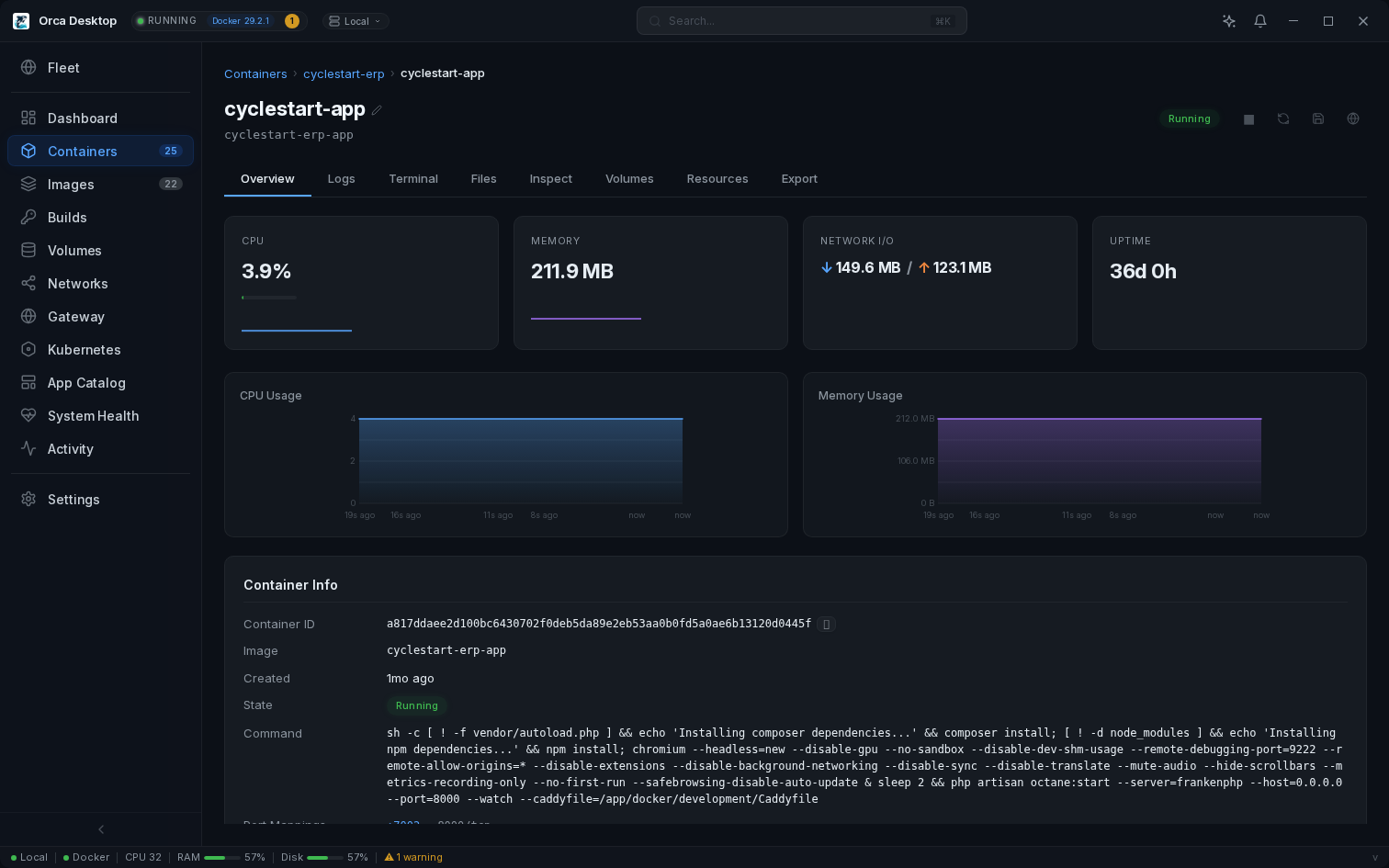1389x868 pixels.
Task: Click cyclestart-erp breadcrumb link
Action: 344,74
